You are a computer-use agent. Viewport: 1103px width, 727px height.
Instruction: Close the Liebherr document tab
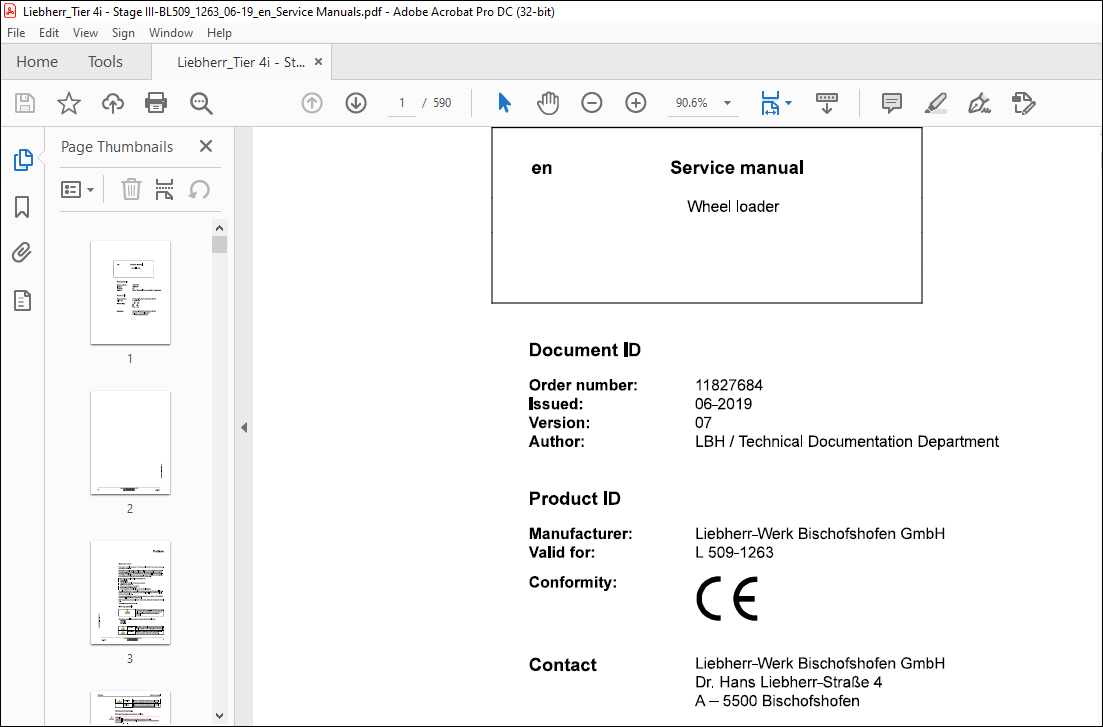[x=318, y=62]
